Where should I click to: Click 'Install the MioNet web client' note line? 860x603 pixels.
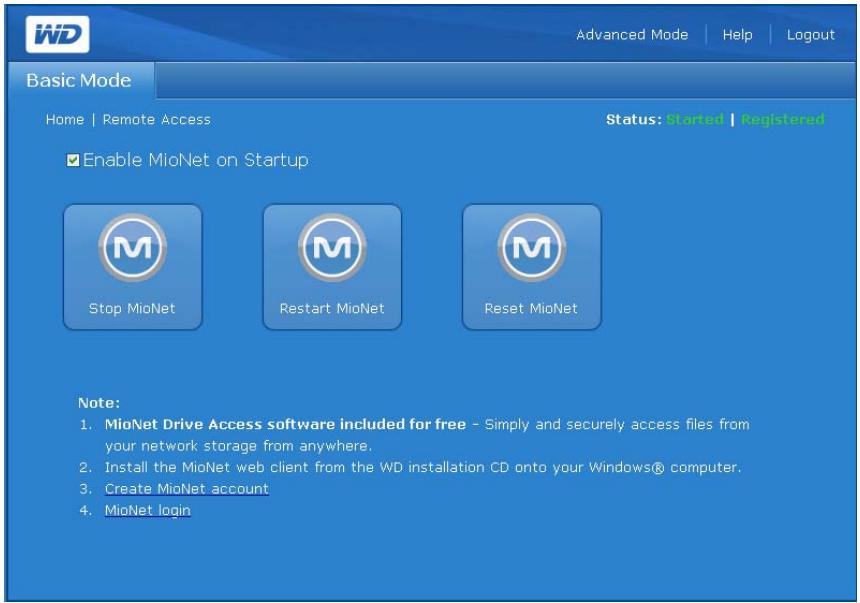click(x=423, y=467)
